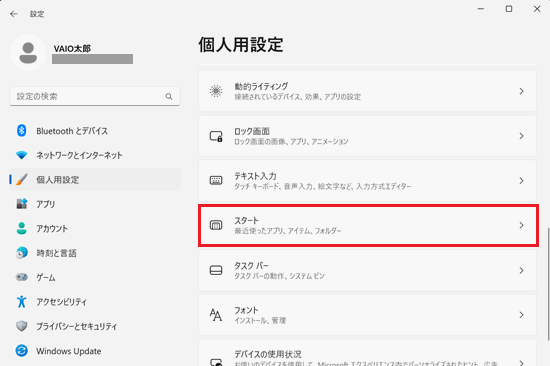
Task: Open 動的ライティング settings row
Action: (367, 91)
